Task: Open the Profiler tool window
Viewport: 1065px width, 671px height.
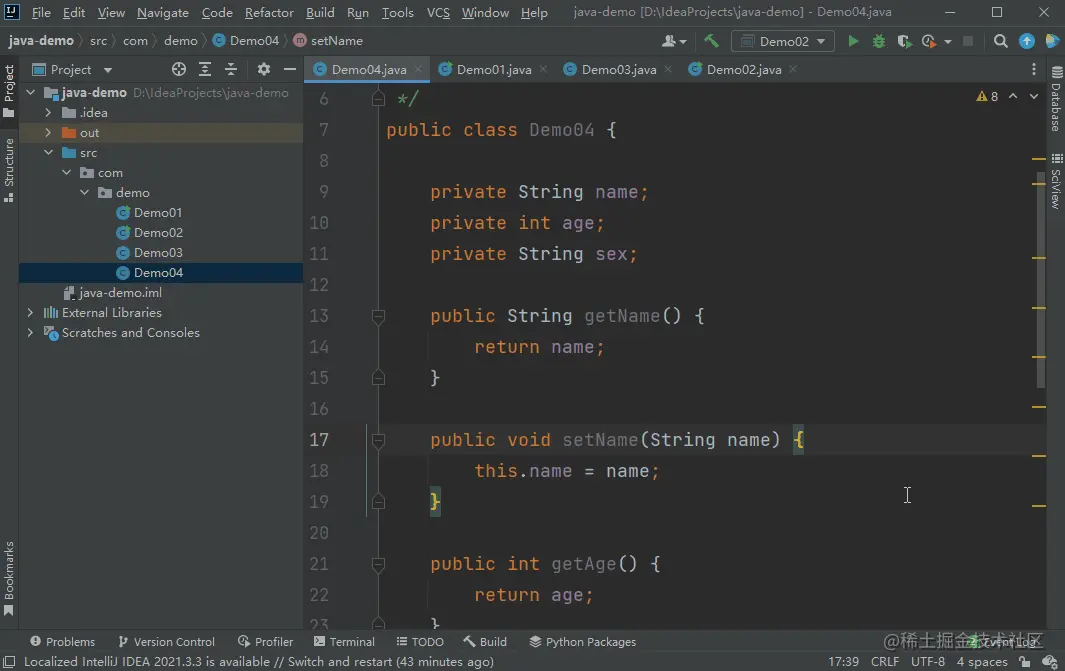Action: pos(266,642)
